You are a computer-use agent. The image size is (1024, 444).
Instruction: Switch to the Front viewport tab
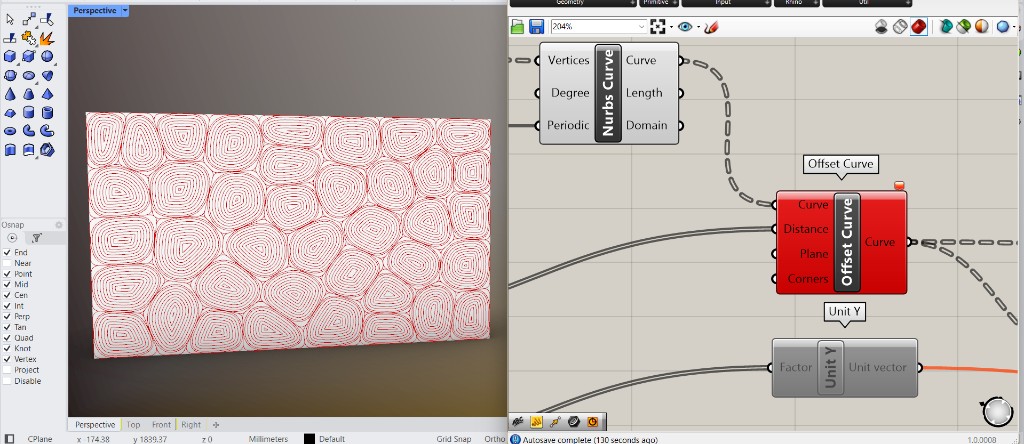click(161, 424)
